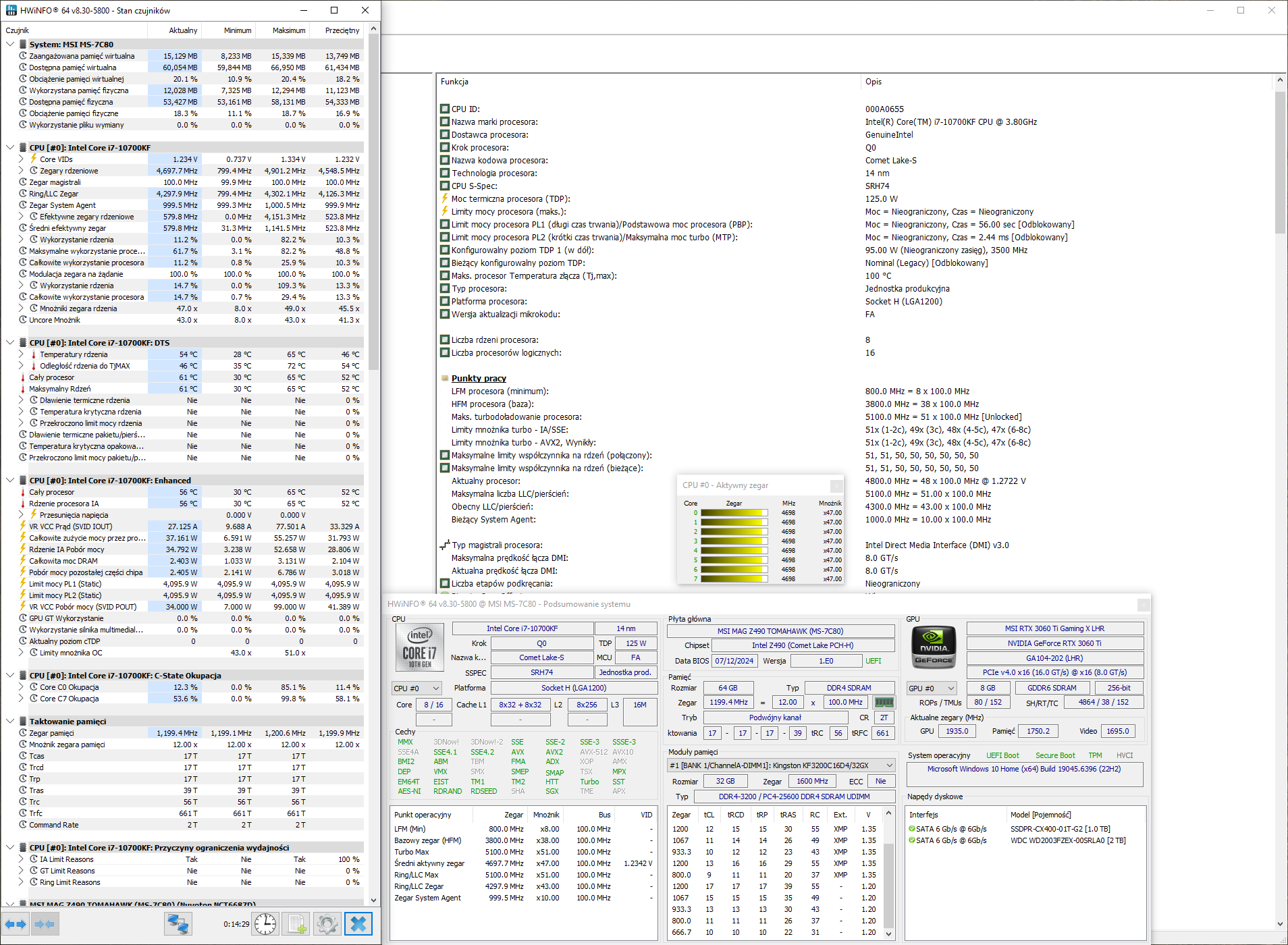The image size is (1288, 945).
Task: Click the expand columns arrows button
Action: coord(16,923)
